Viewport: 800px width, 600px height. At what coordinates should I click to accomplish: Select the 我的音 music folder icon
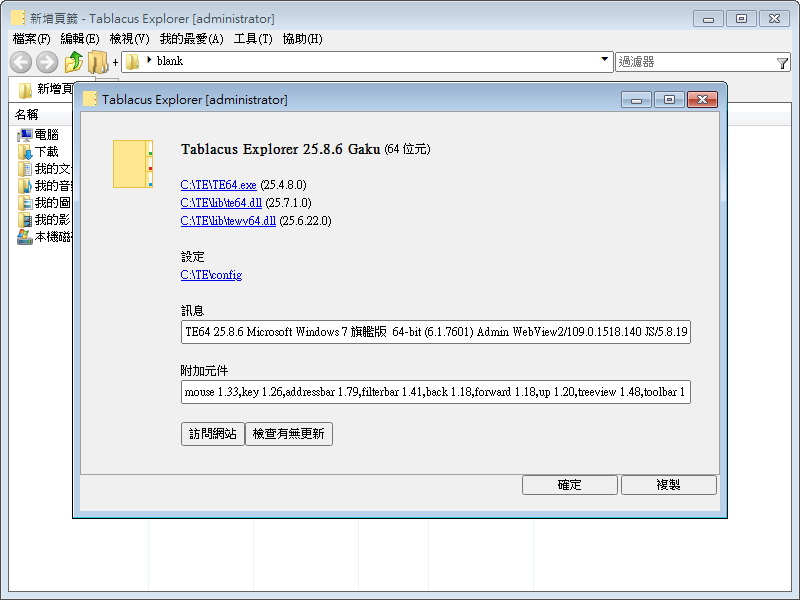tap(24, 186)
